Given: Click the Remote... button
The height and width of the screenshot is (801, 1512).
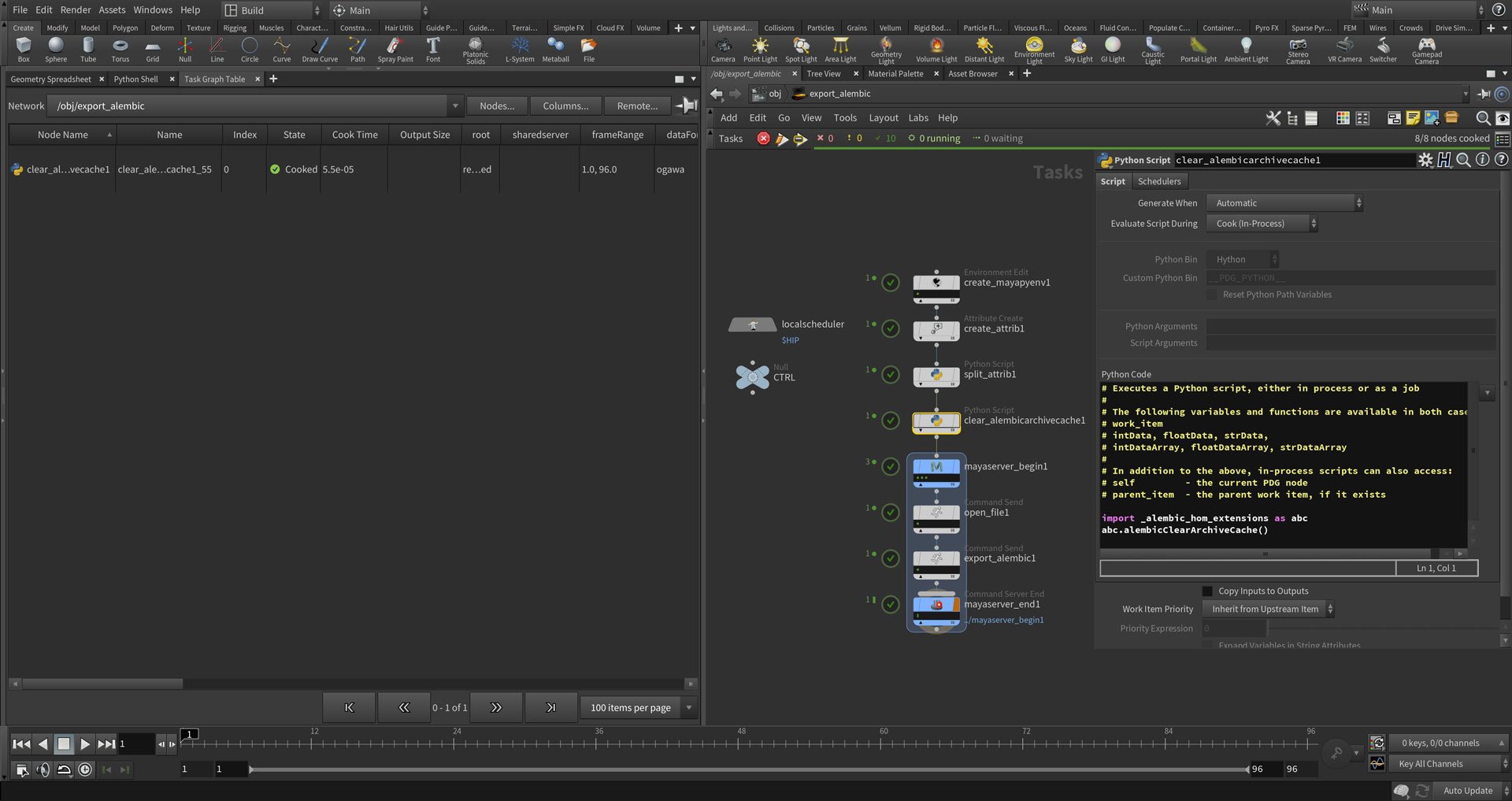Looking at the screenshot, I should [637, 106].
